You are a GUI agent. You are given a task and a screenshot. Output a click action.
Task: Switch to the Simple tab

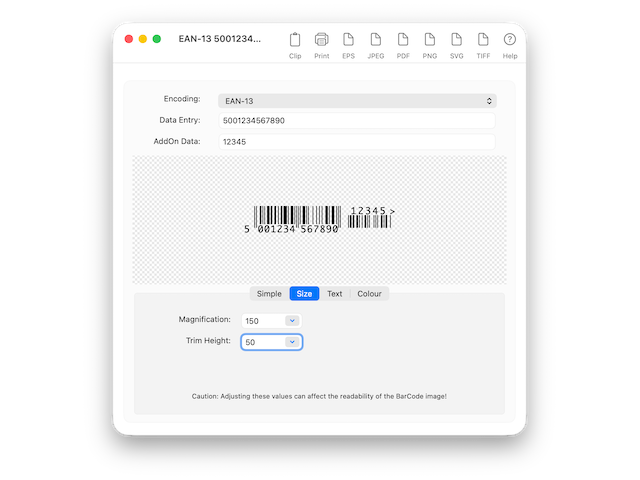(x=269, y=294)
